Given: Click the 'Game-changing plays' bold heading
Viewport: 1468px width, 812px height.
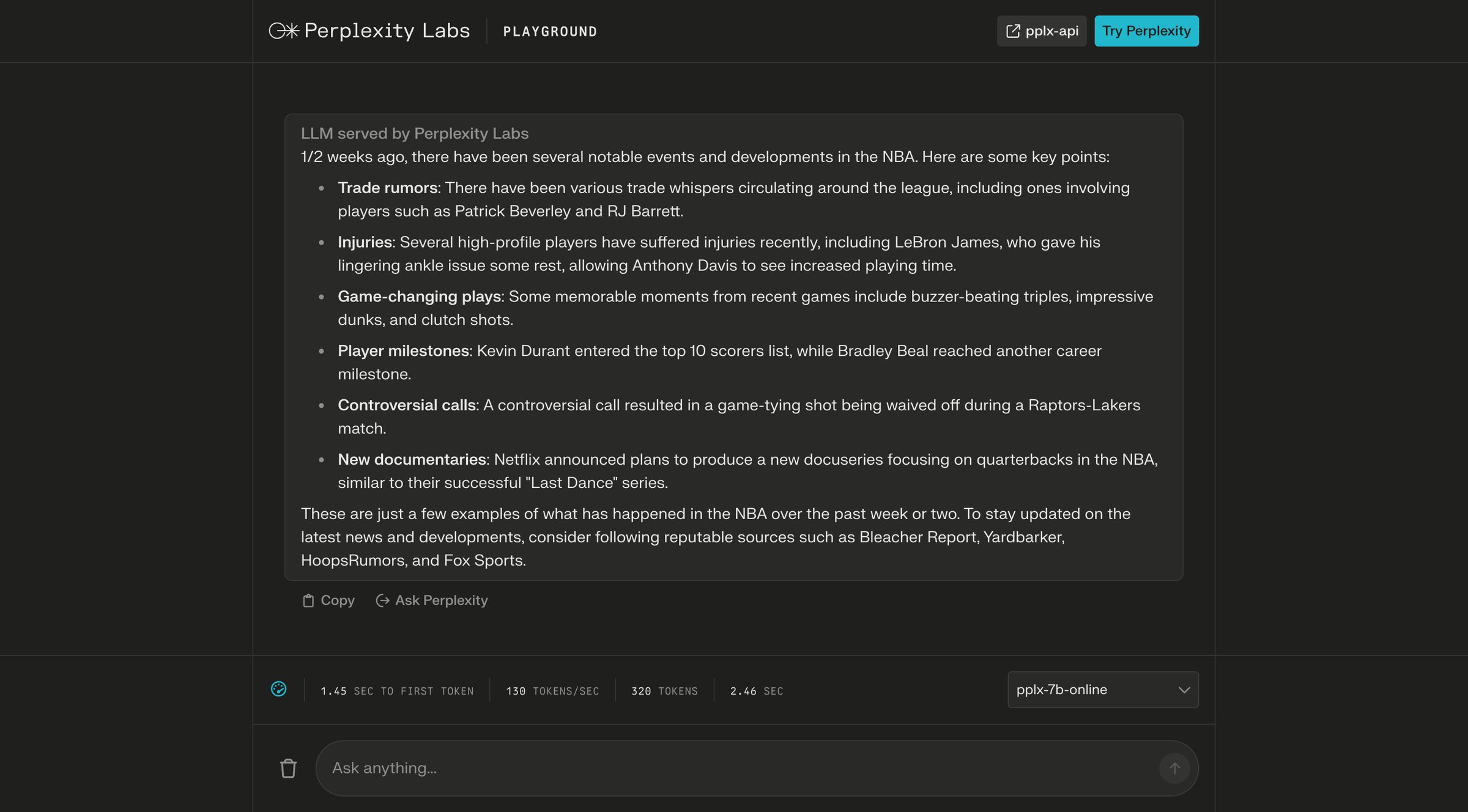Looking at the screenshot, I should 419,297.
